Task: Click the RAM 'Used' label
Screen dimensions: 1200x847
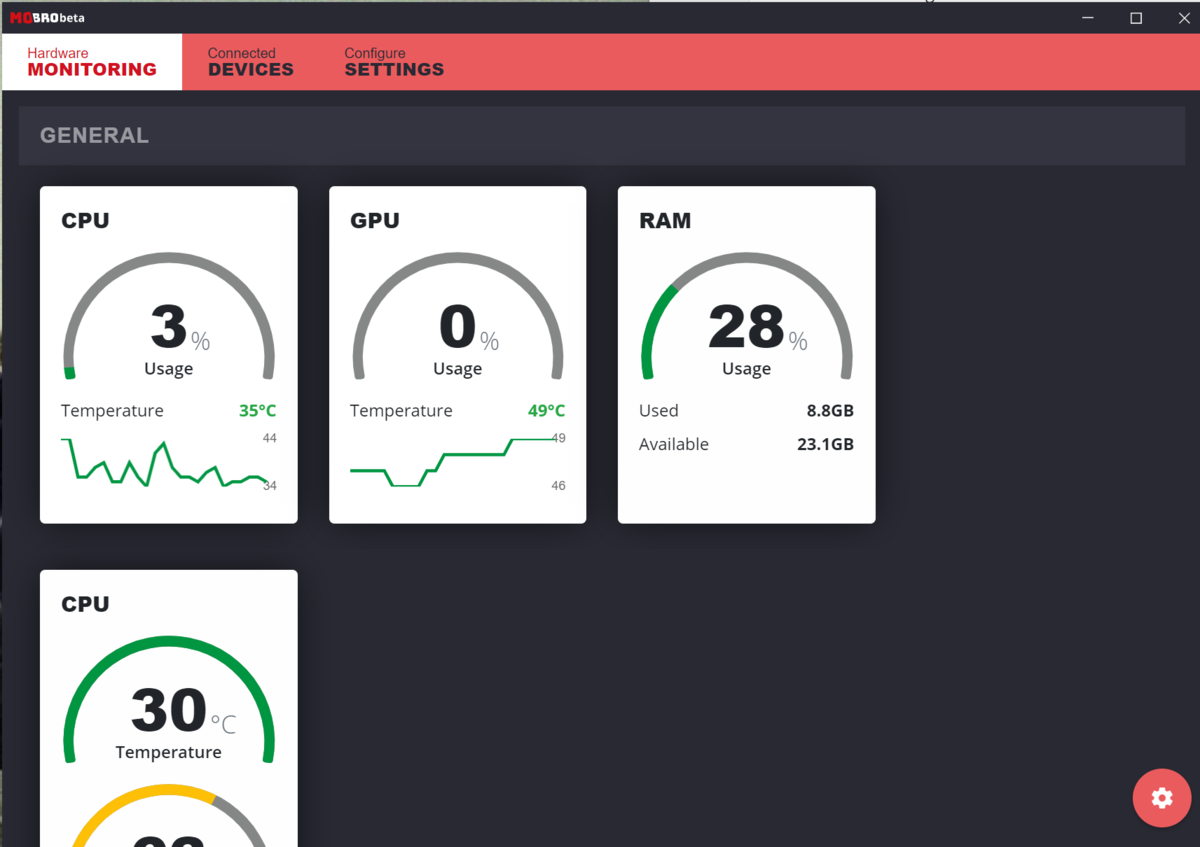Action: pos(659,411)
